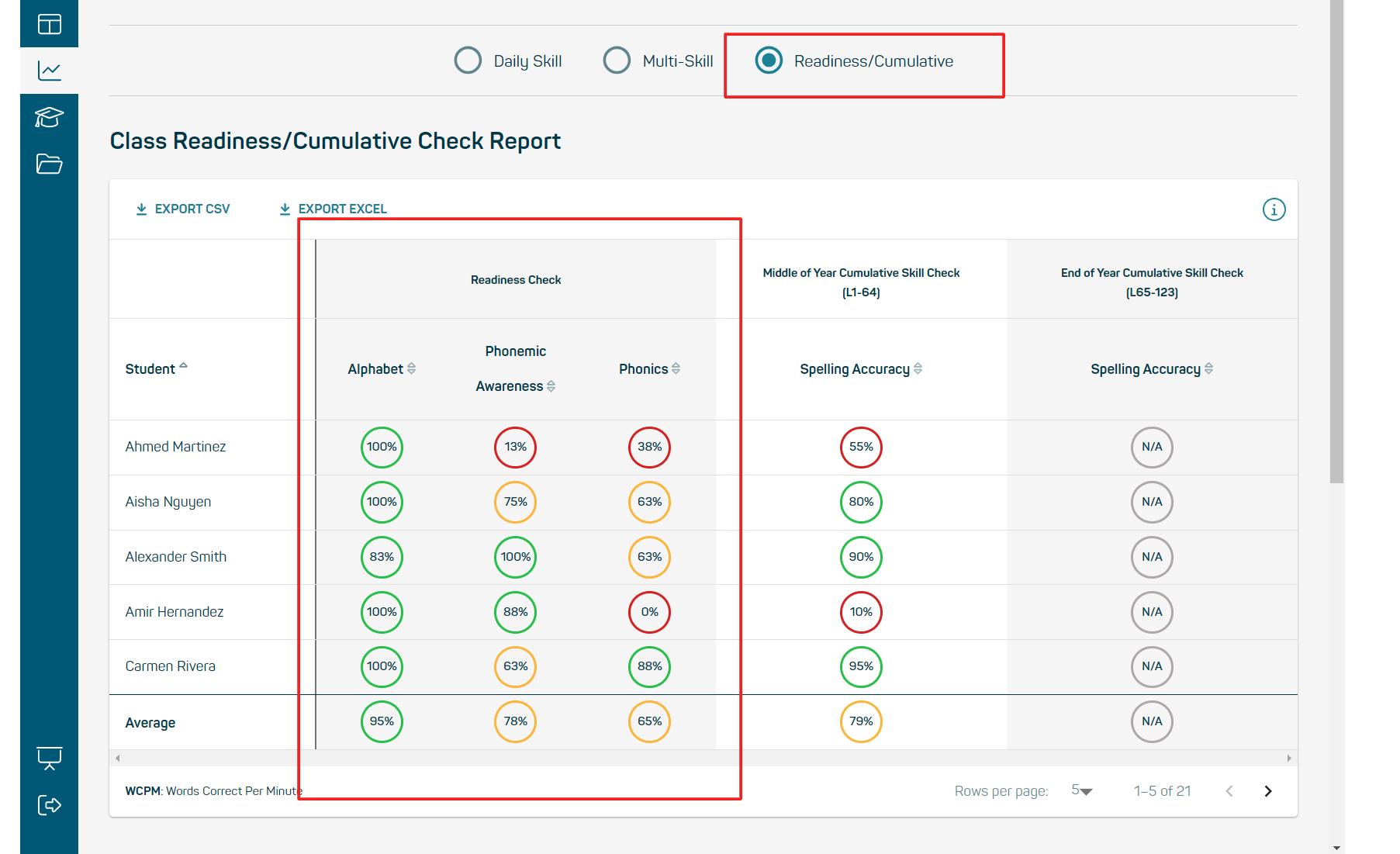The width and height of the screenshot is (1400, 854).
Task: Sort by Alphabet column
Action: (382, 369)
